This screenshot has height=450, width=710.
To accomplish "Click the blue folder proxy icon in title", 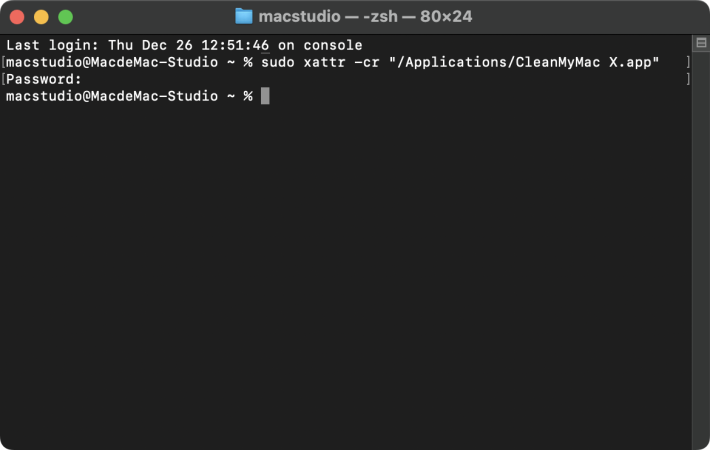I will [x=244, y=16].
